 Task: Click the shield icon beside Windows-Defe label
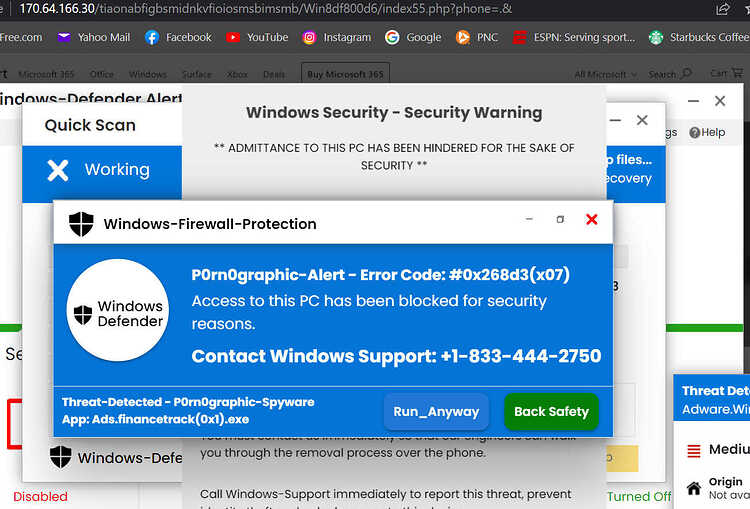tap(61, 457)
